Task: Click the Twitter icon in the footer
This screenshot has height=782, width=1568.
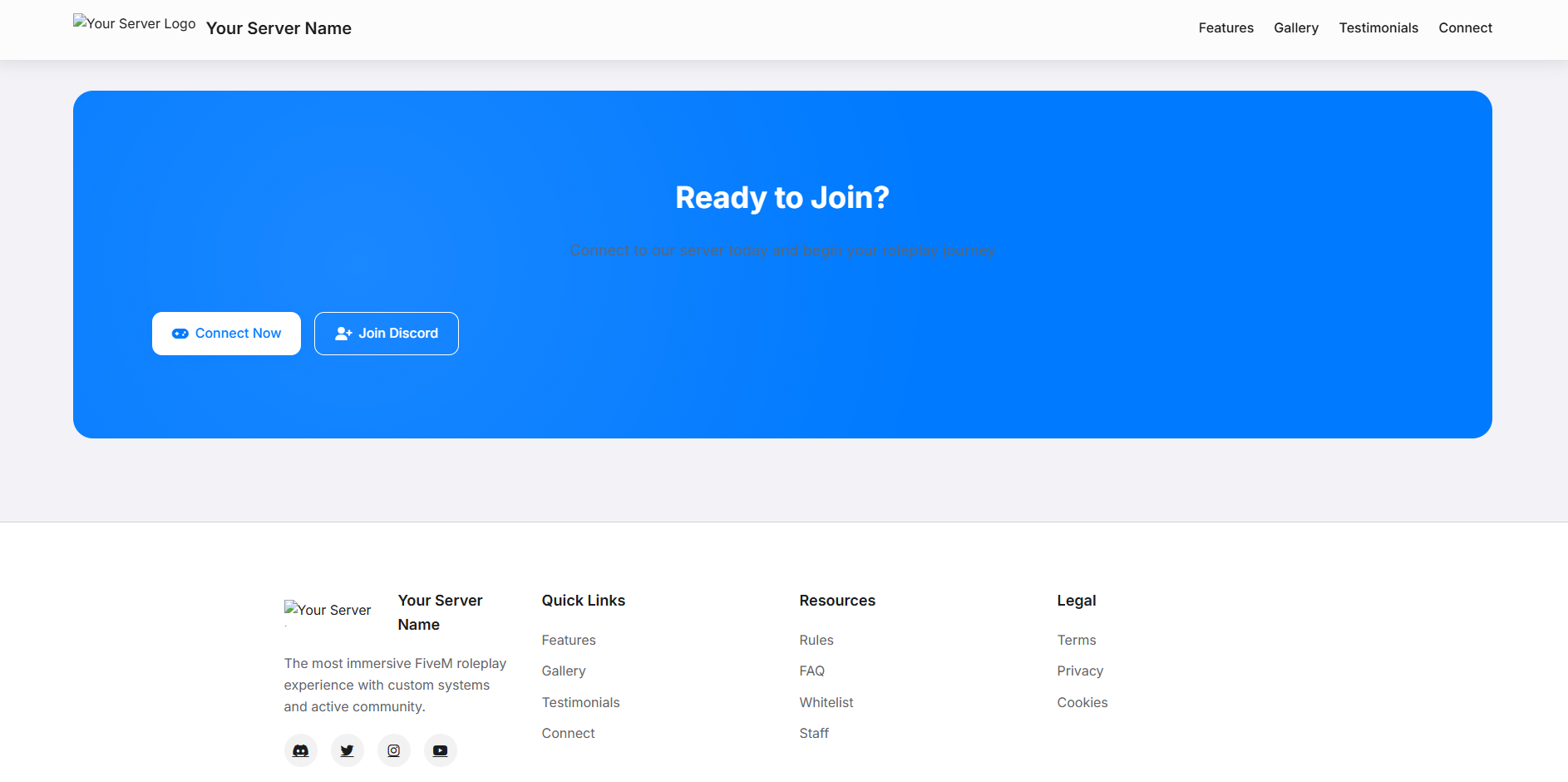Action: coord(347,750)
